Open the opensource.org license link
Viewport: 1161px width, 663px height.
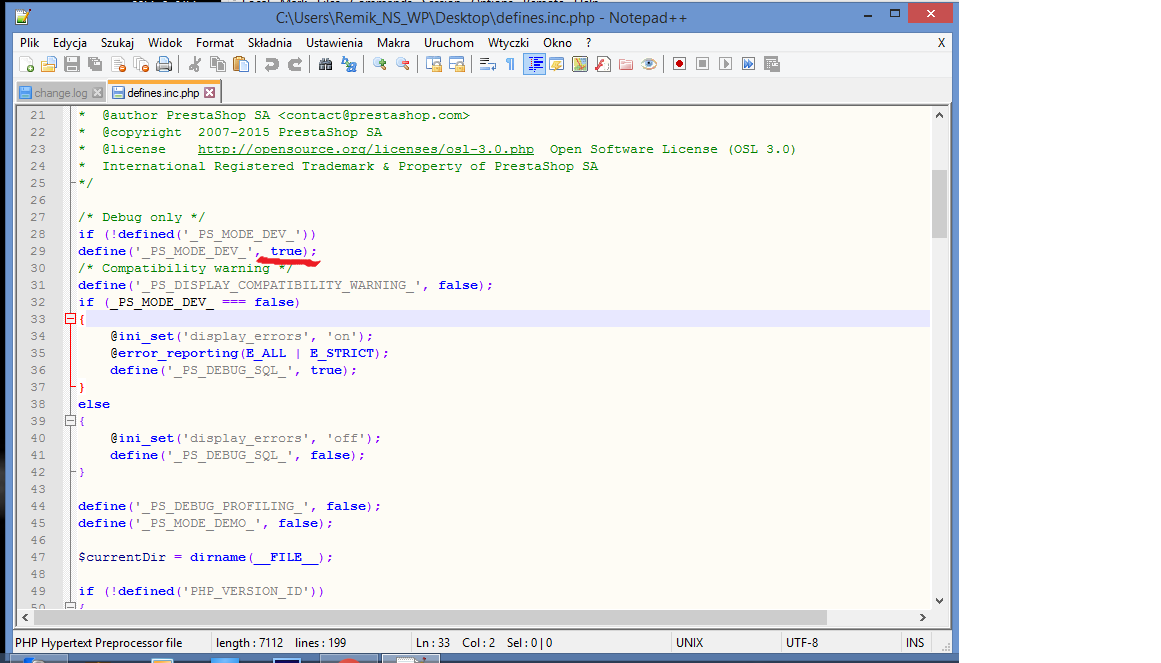(x=365, y=149)
